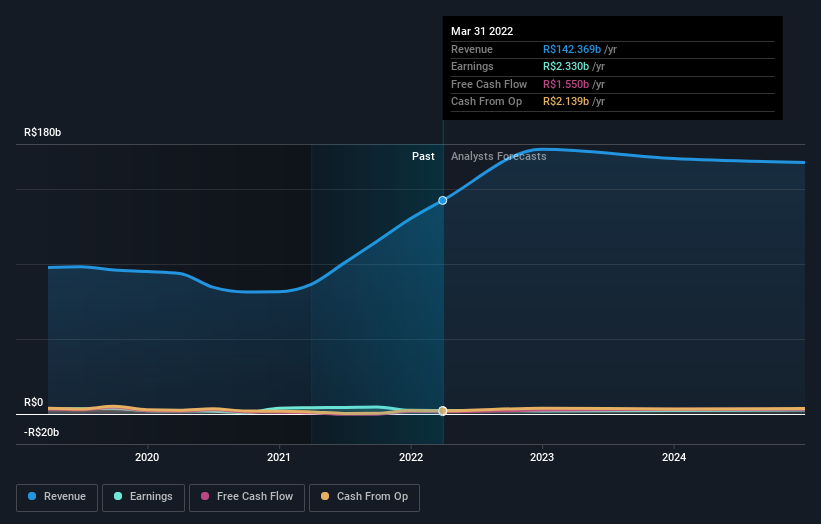The height and width of the screenshot is (524, 821).
Task: Click the 2024 x-axis label
Action: pos(674,458)
